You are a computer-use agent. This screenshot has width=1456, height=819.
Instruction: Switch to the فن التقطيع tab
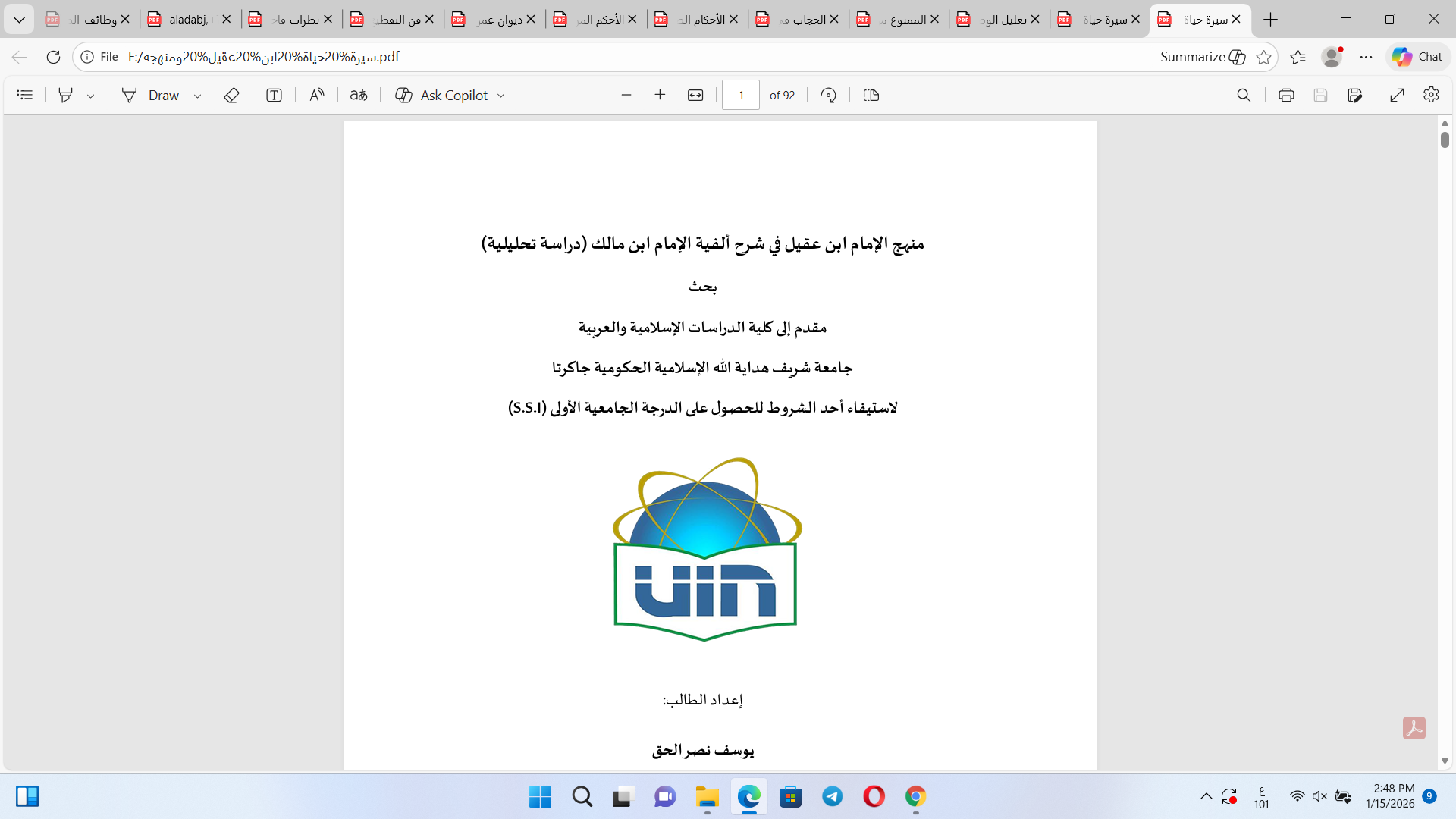click(x=393, y=20)
